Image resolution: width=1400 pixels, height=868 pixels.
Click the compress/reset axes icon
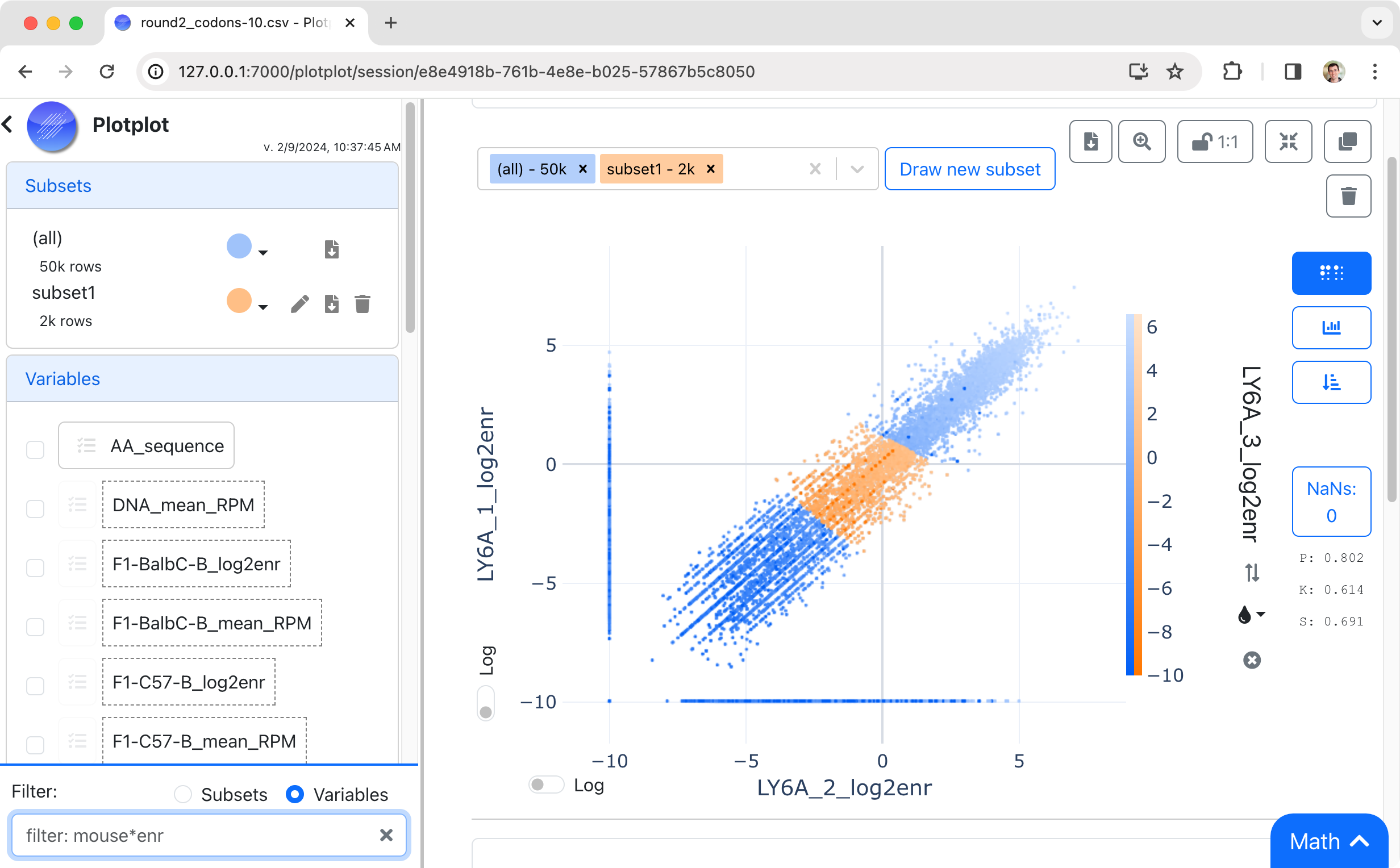click(x=1288, y=141)
